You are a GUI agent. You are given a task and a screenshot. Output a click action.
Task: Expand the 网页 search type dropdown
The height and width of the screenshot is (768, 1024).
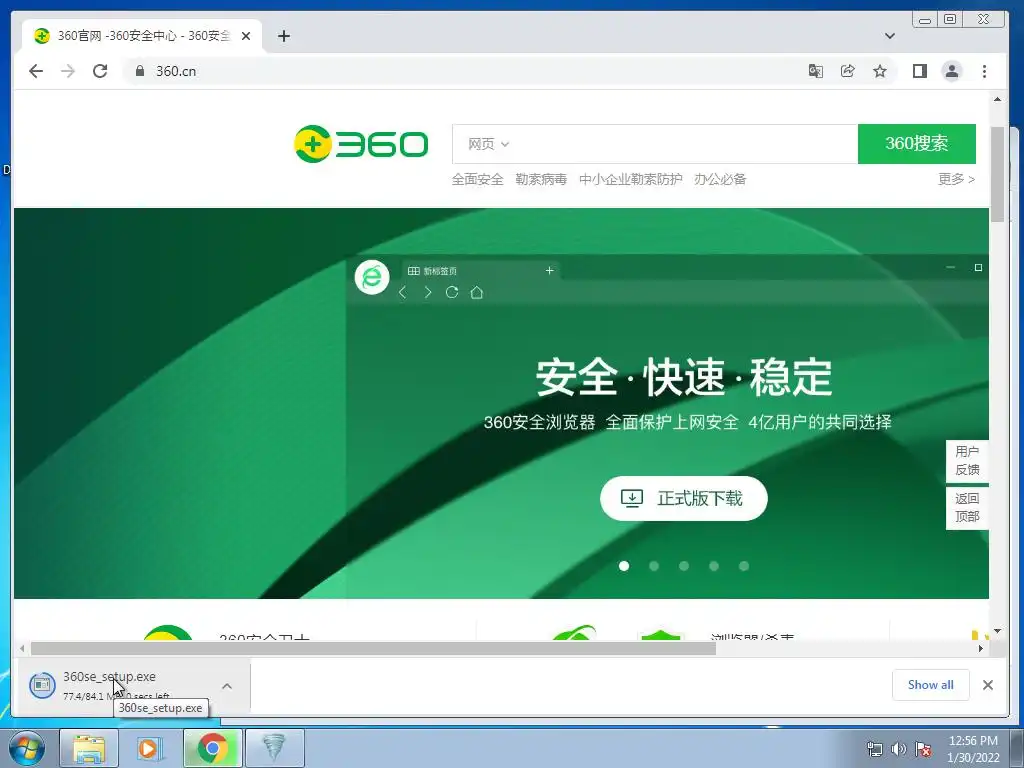(x=488, y=144)
